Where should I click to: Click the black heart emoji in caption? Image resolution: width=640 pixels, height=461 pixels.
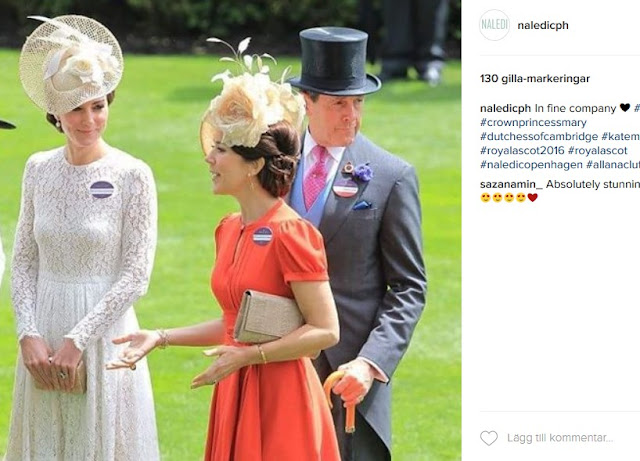point(624,108)
